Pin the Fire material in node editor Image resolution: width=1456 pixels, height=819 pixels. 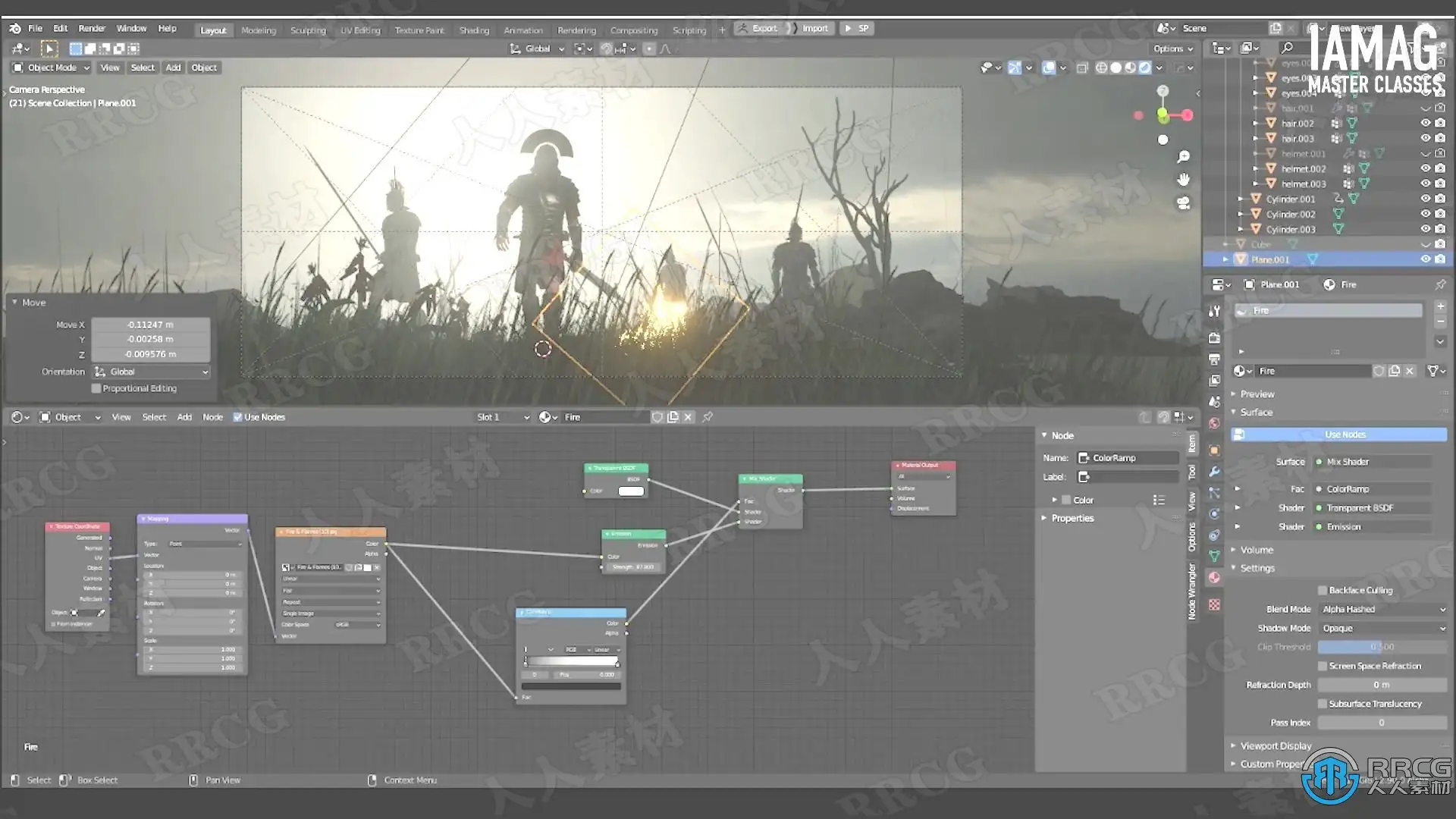pyautogui.click(x=708, y=417)
